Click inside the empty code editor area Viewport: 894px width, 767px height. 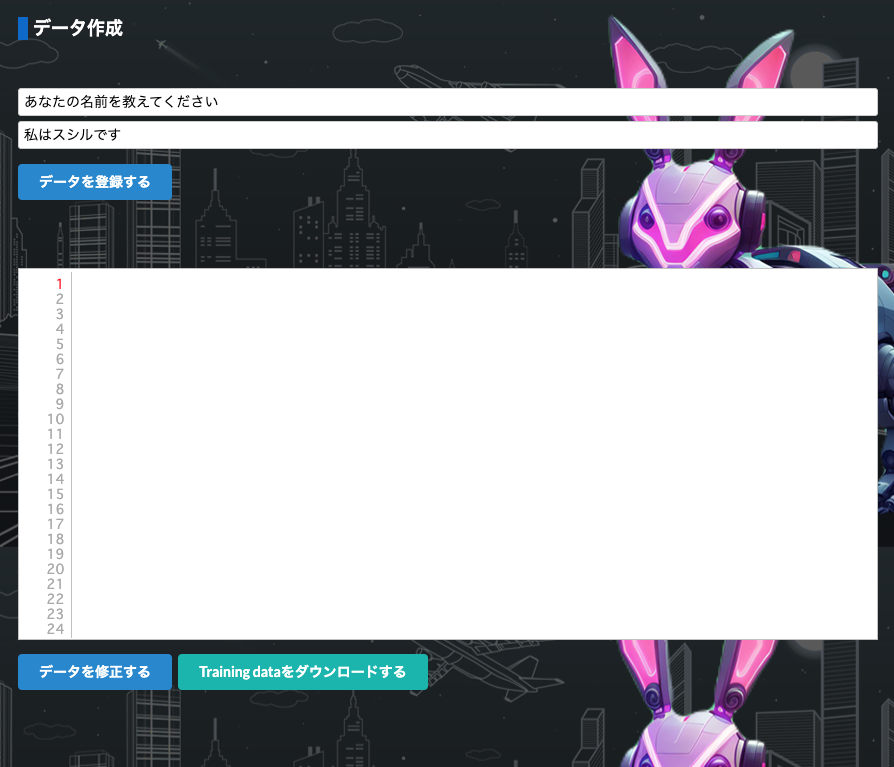[474, 450]
